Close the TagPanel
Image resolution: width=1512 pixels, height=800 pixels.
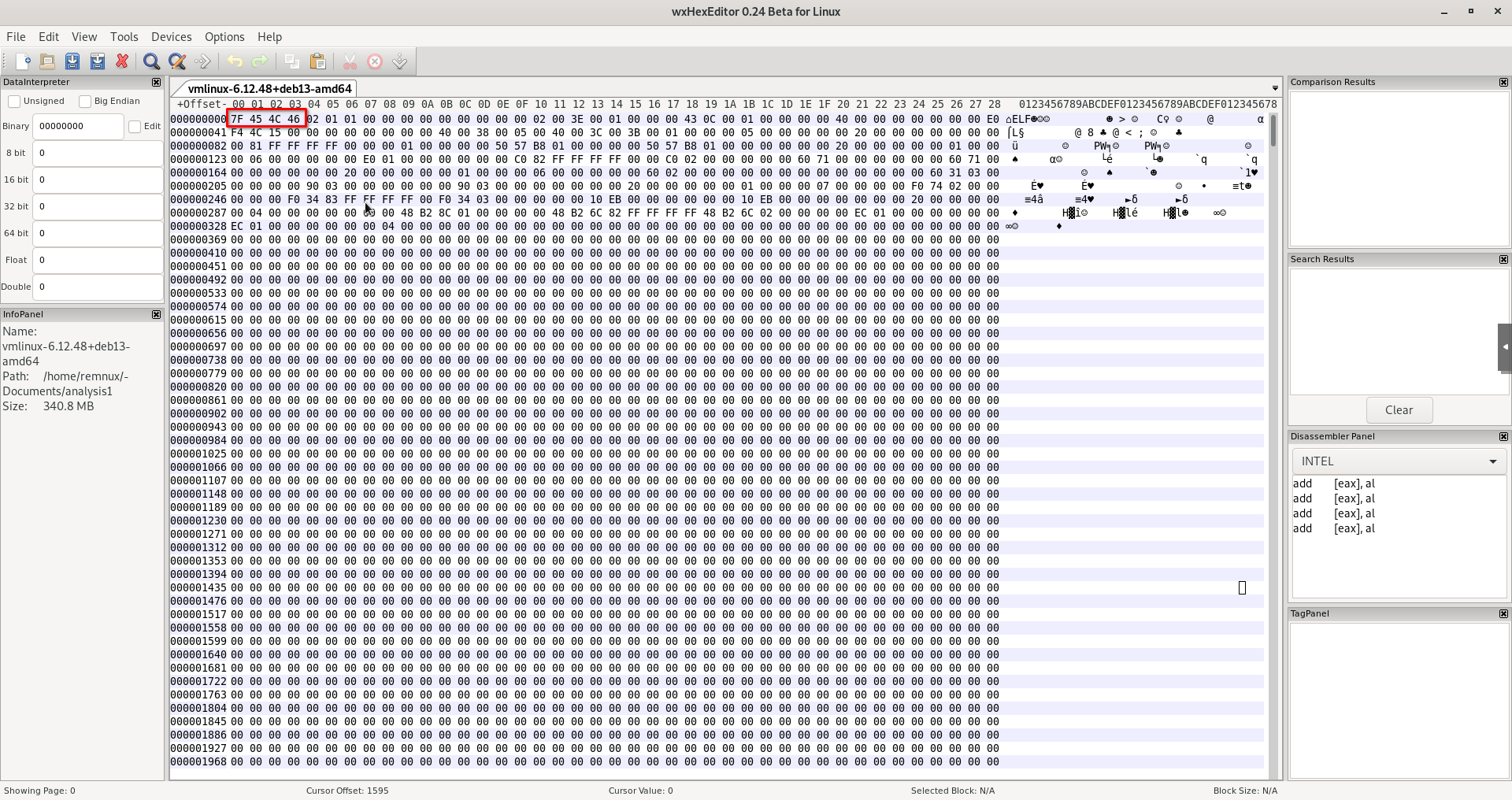tap(1503, 613)
